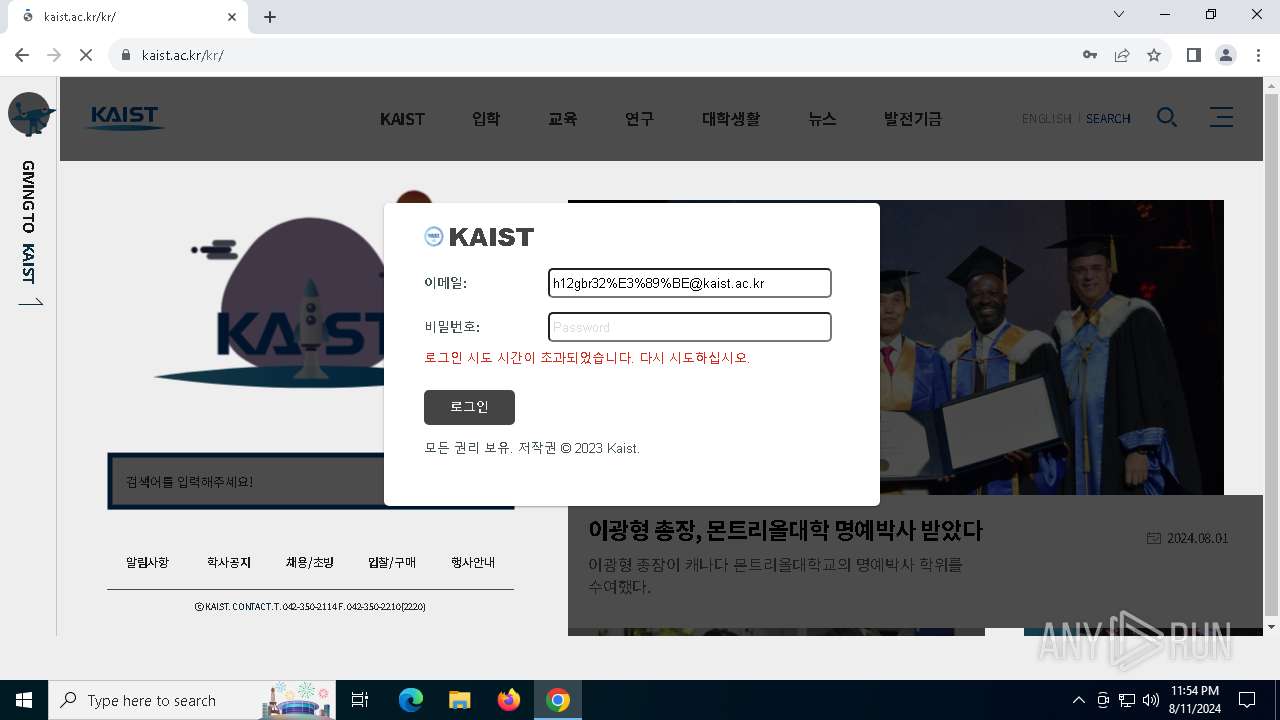The height and width of the screenshot is (720, 1280).
Task: Select the 행사안내 tab
Action: pyautogui.click(x=473, y=563)
